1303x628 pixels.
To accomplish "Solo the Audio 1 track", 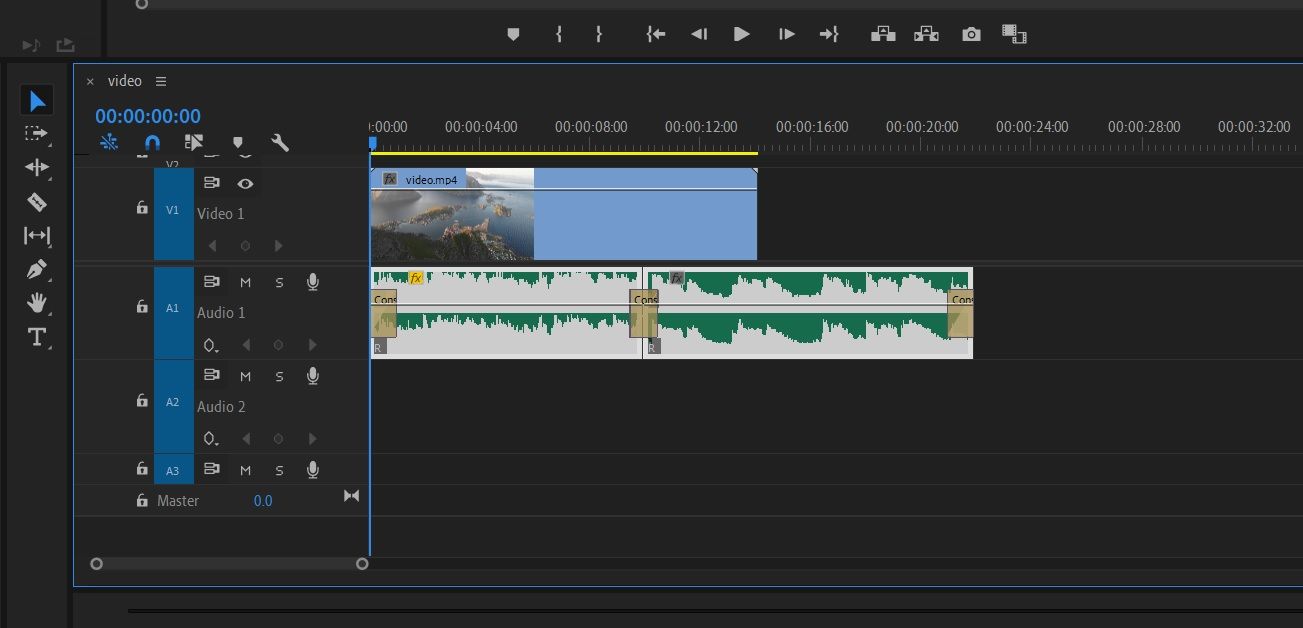I will [x=279, y=282].
